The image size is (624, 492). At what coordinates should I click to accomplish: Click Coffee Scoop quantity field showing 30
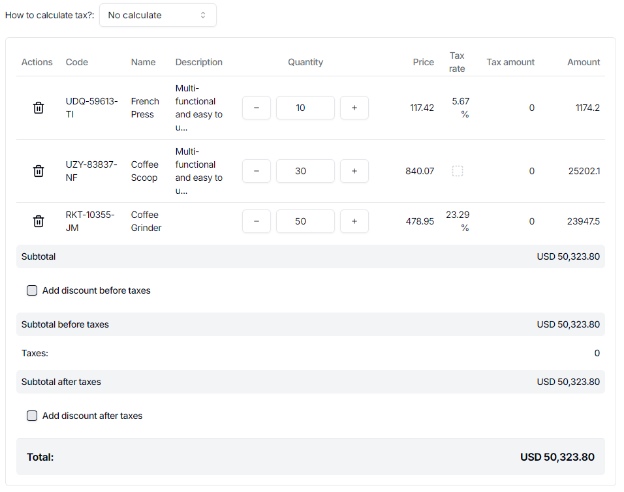pyautogui.click(x=305, y=171)
